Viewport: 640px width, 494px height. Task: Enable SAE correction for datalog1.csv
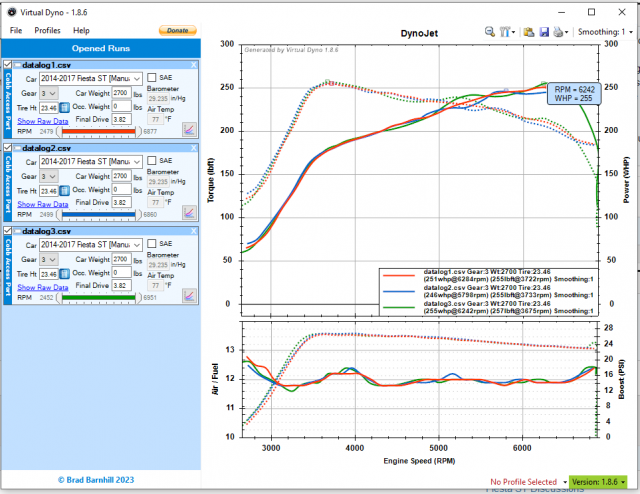pos(151,77)
